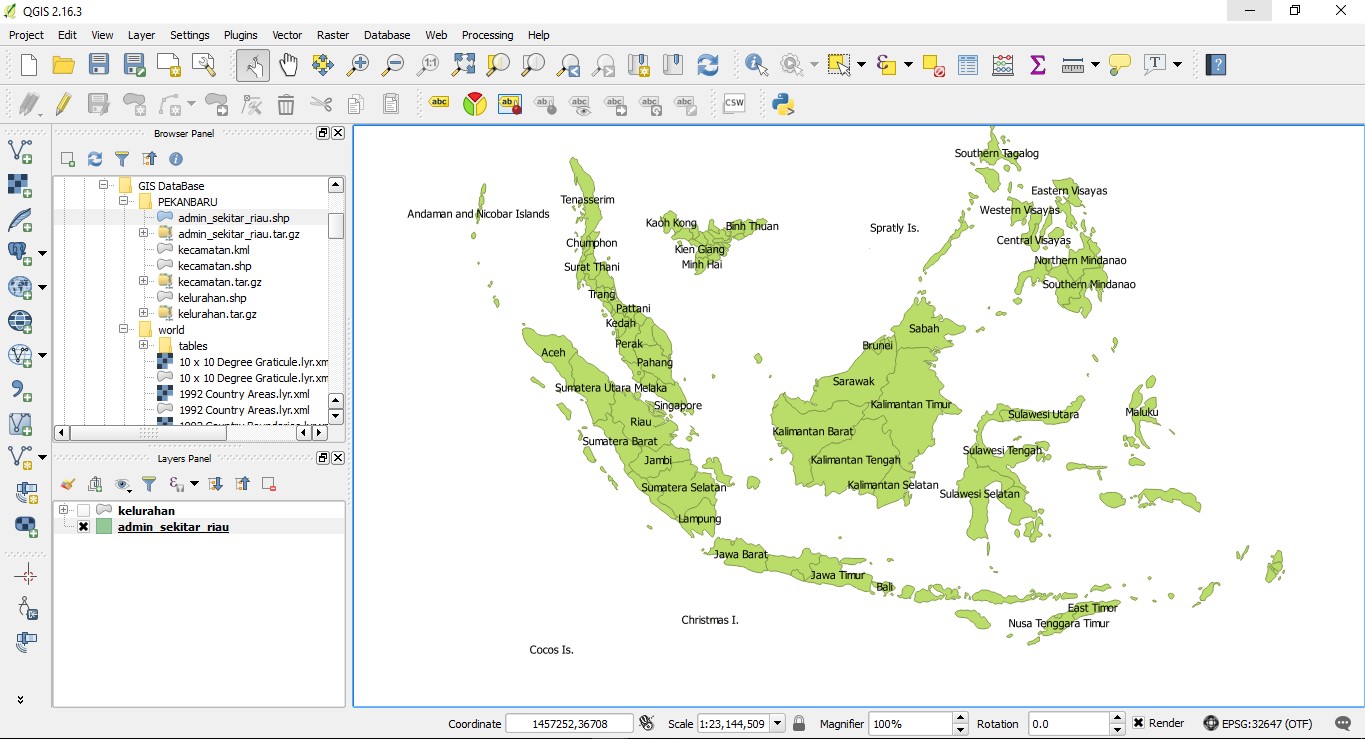Open the Field Calculator icon

(x=1002, y=64)
